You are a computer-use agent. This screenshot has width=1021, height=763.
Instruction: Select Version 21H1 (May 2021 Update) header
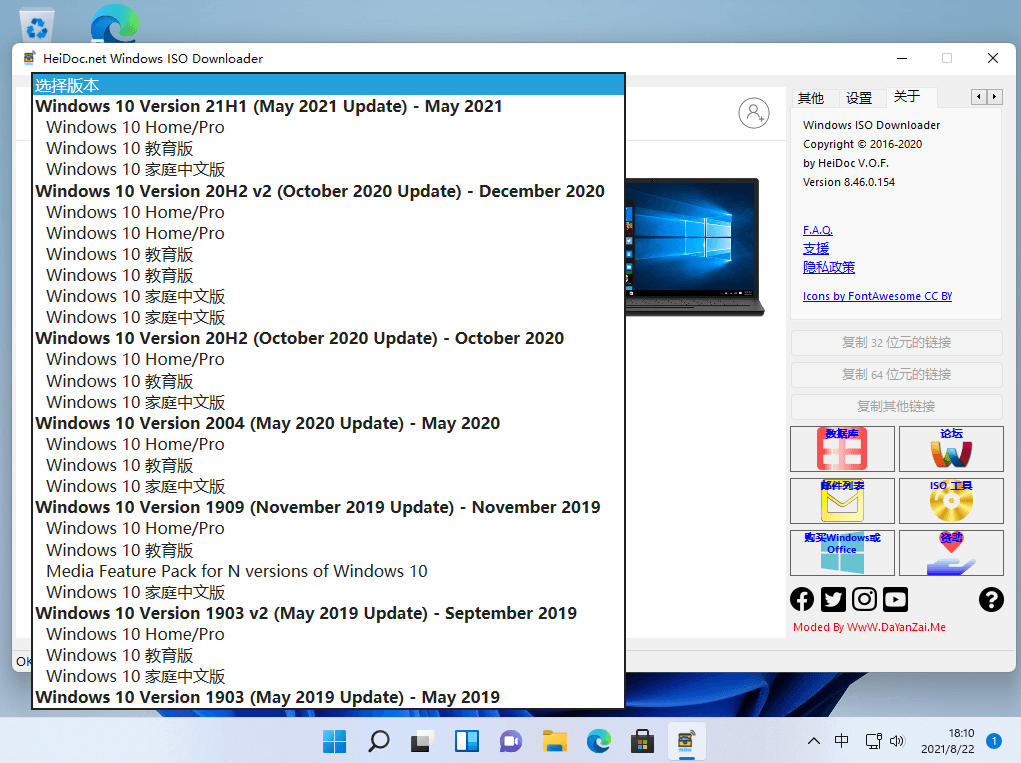[x=329, y=106]
